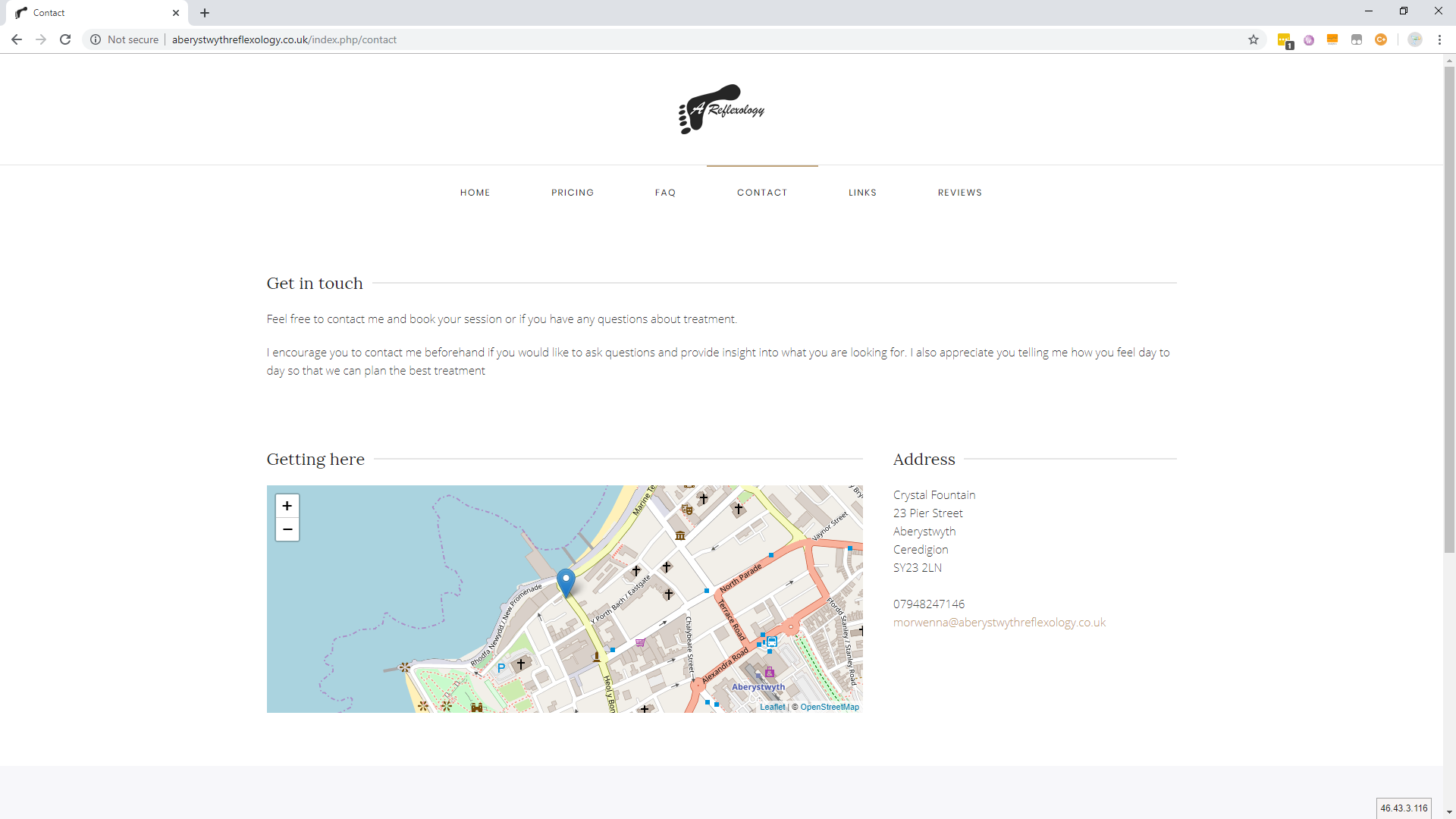Open a new browser tab
The width and height of the screenshot is (1456, 819).
[205, 13]
